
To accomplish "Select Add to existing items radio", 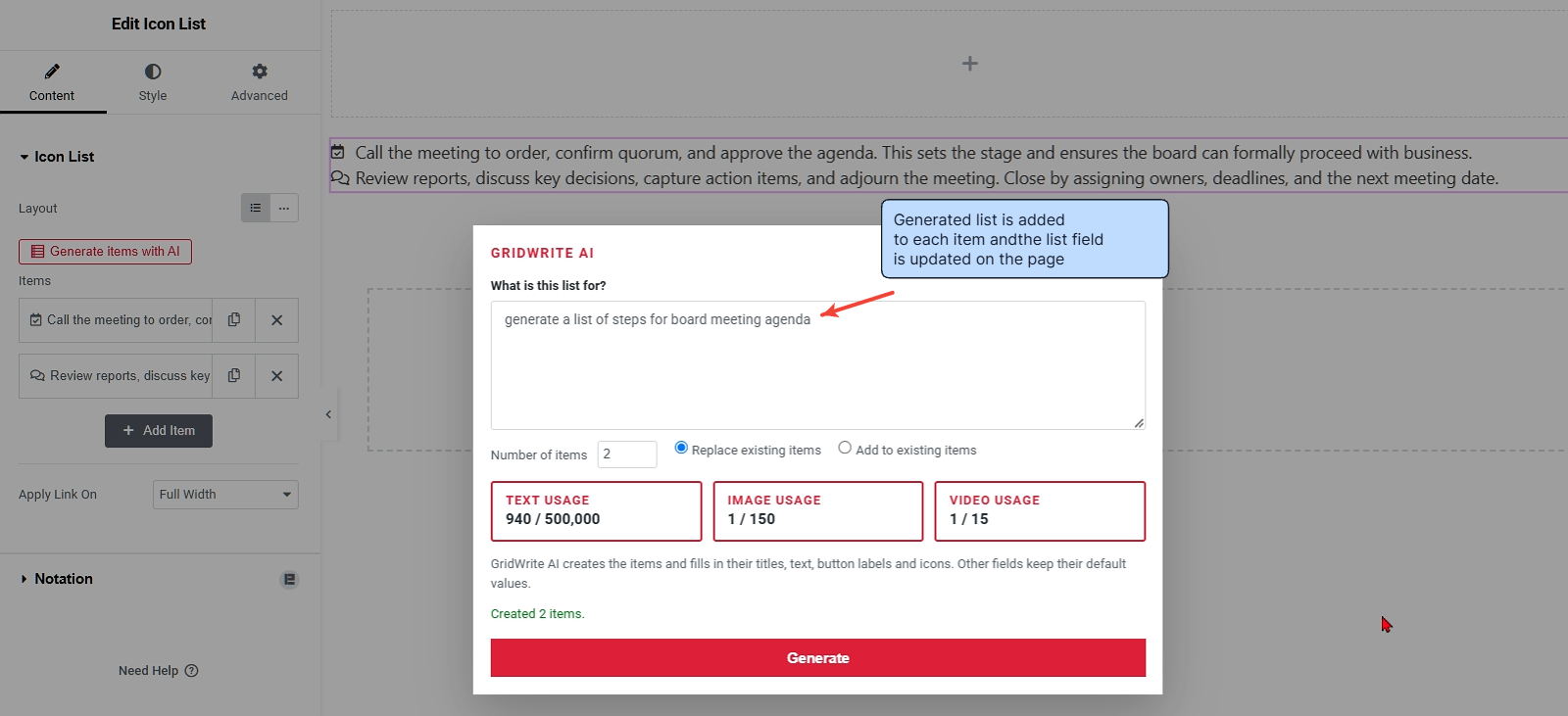I will (x=845, y=448).
